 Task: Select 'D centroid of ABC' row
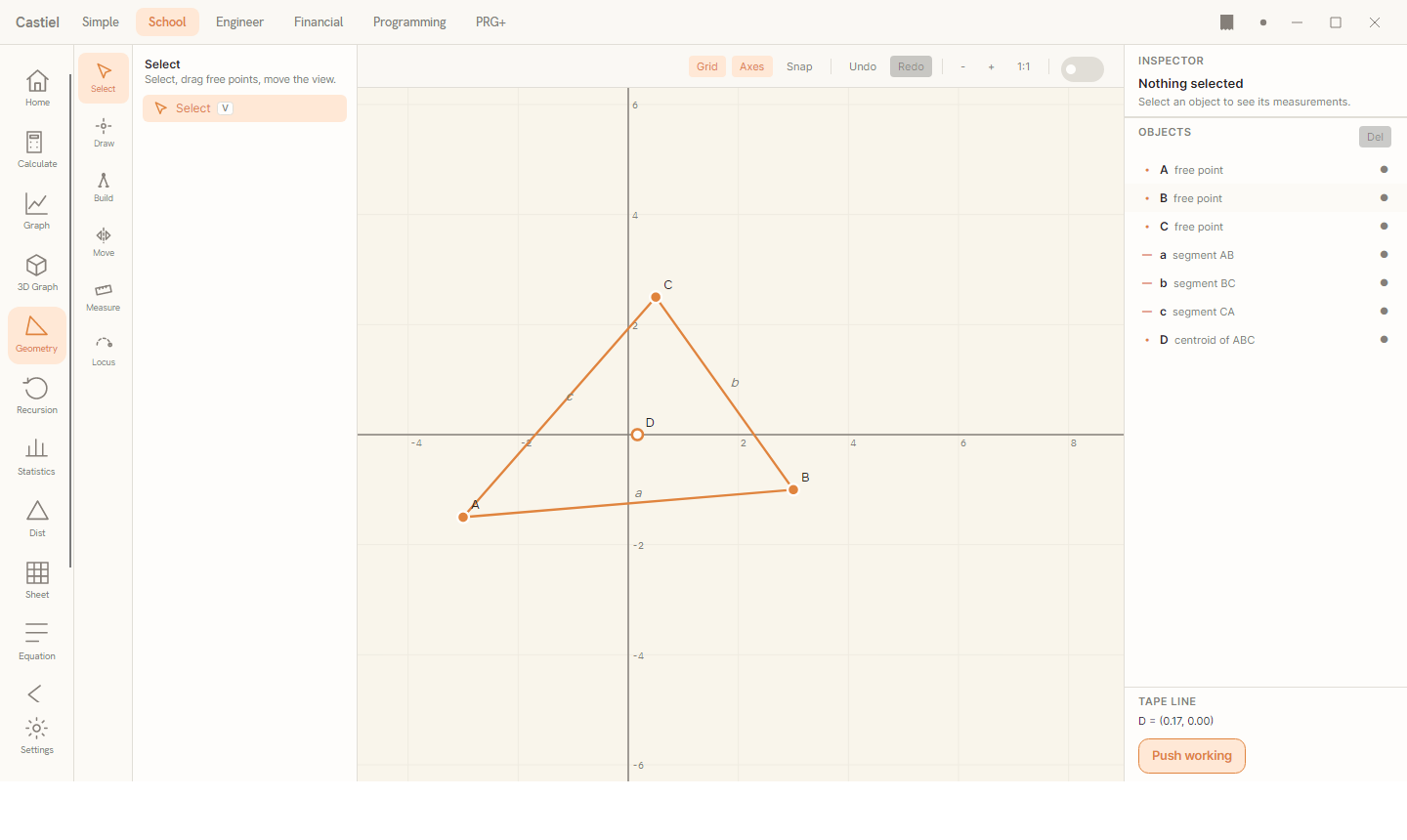tap(1265, 340)
